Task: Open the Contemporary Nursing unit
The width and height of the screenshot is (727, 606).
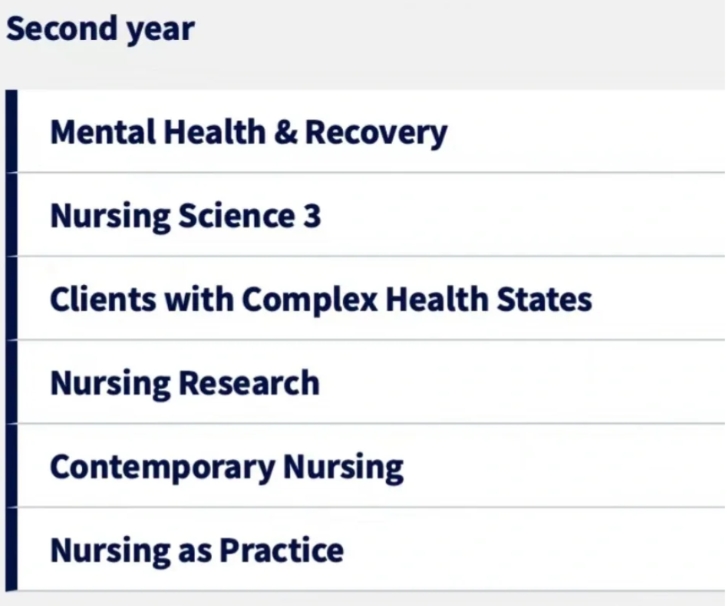Action: tap(227, 467)
